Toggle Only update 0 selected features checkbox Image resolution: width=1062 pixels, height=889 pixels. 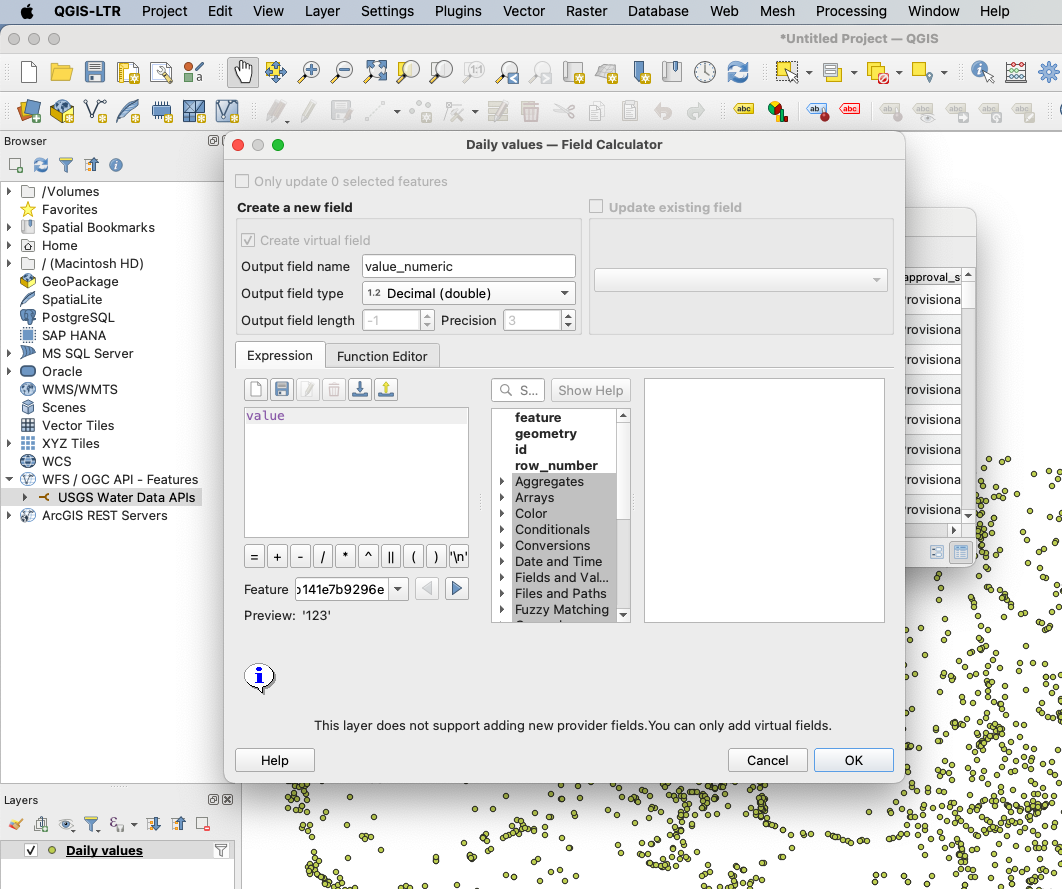click(x=242, y=181)
